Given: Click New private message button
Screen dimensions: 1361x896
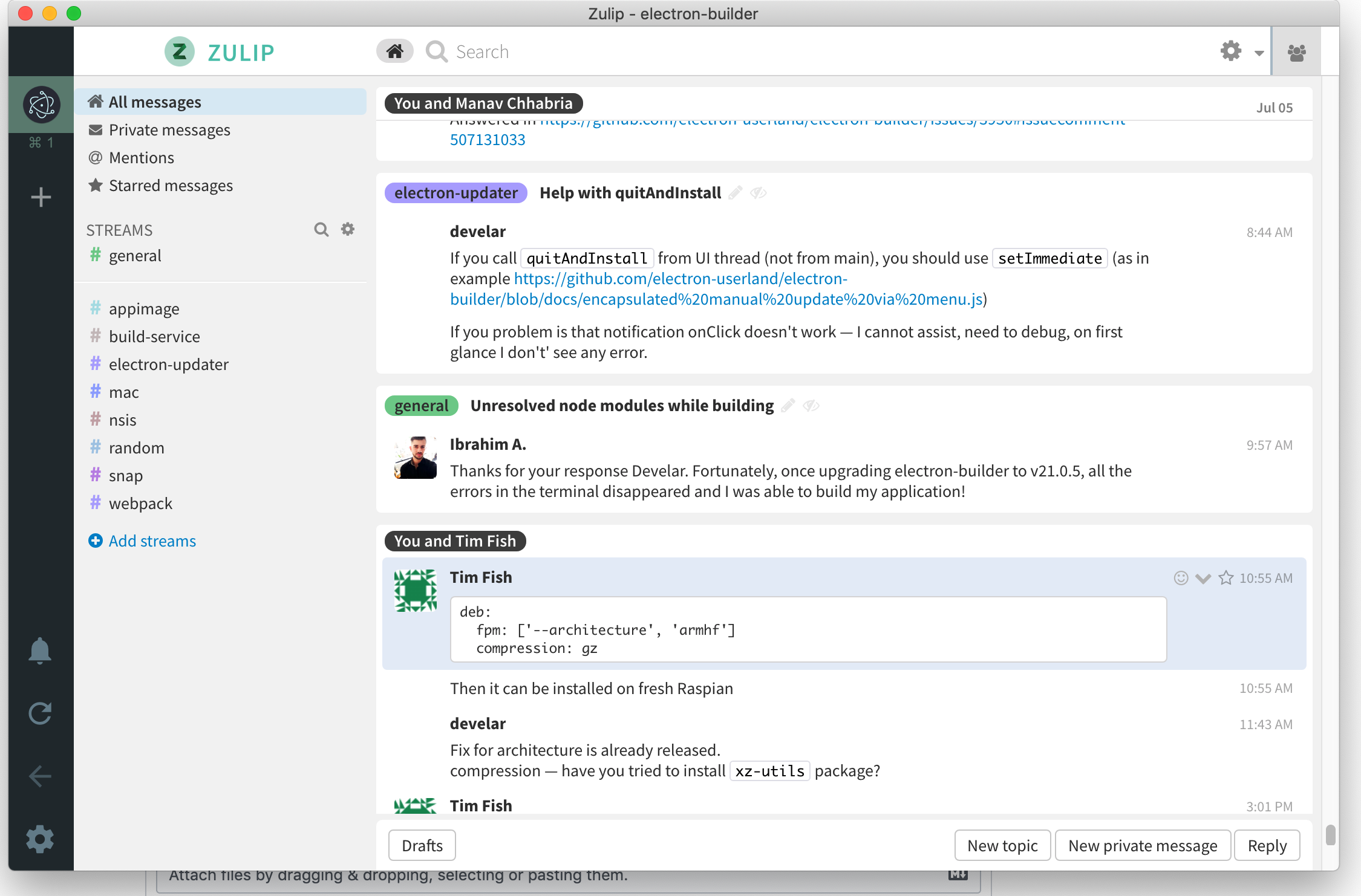Looking at the screenshot, I should point(1143,845).
